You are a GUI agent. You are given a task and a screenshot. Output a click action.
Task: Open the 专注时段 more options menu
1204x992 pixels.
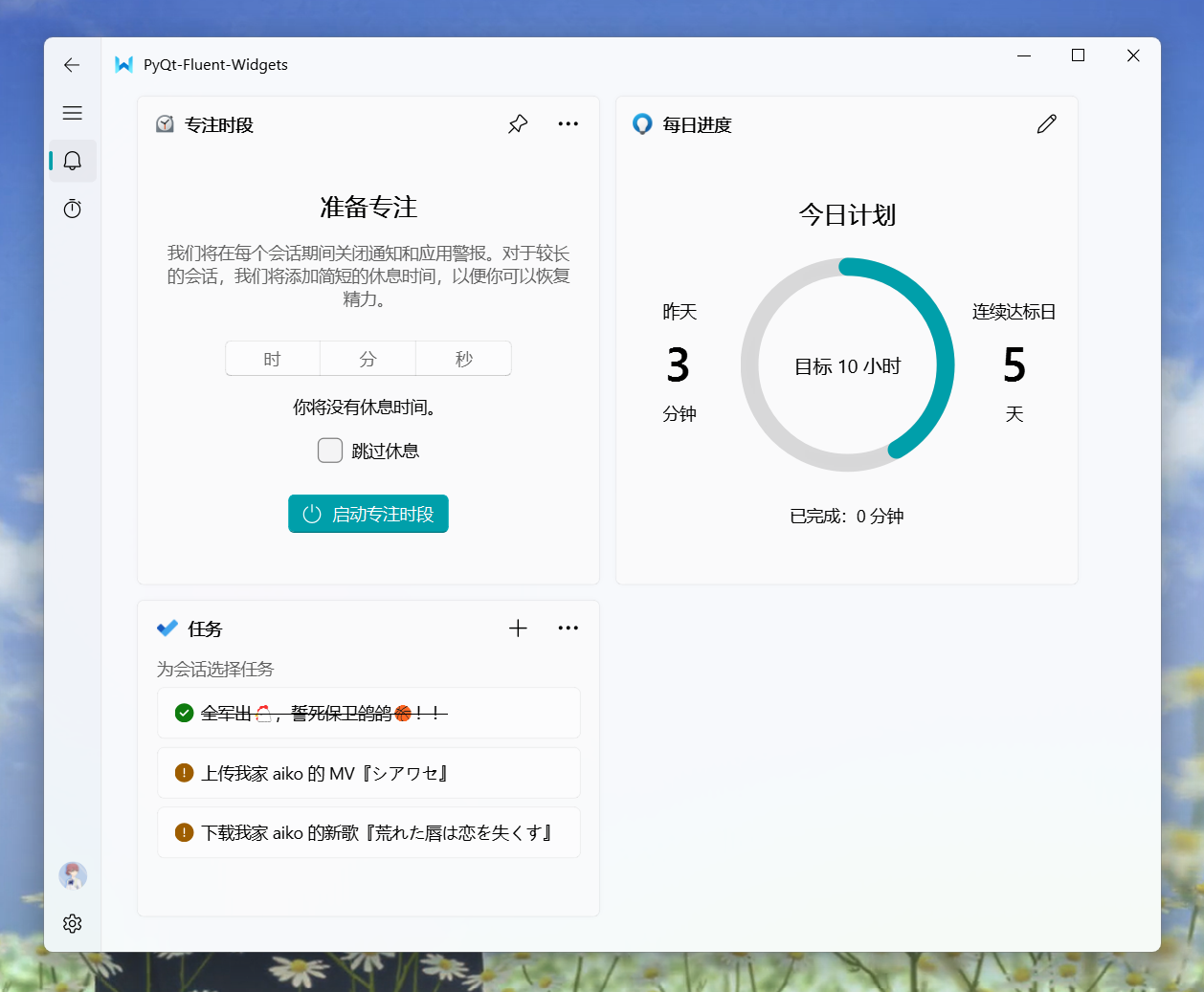coord(568,123)
